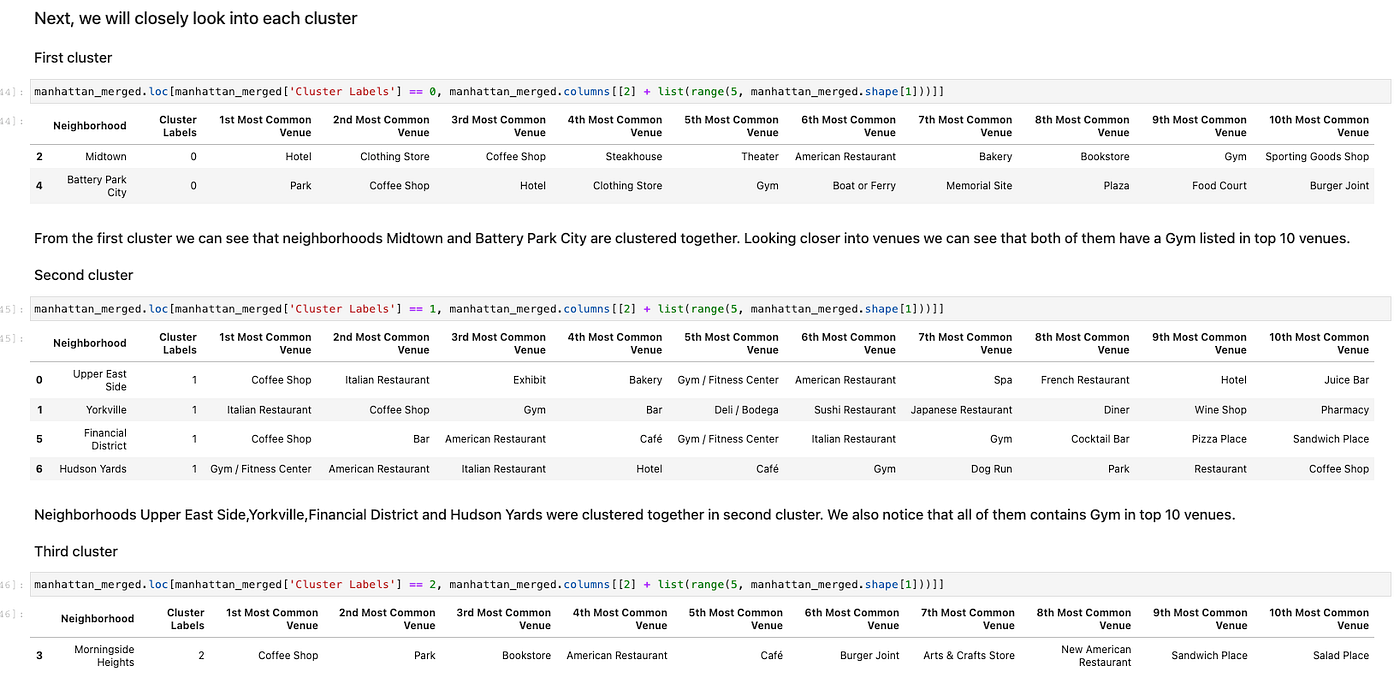Click the Deli / Bodega cell

(x=747, y=410)
